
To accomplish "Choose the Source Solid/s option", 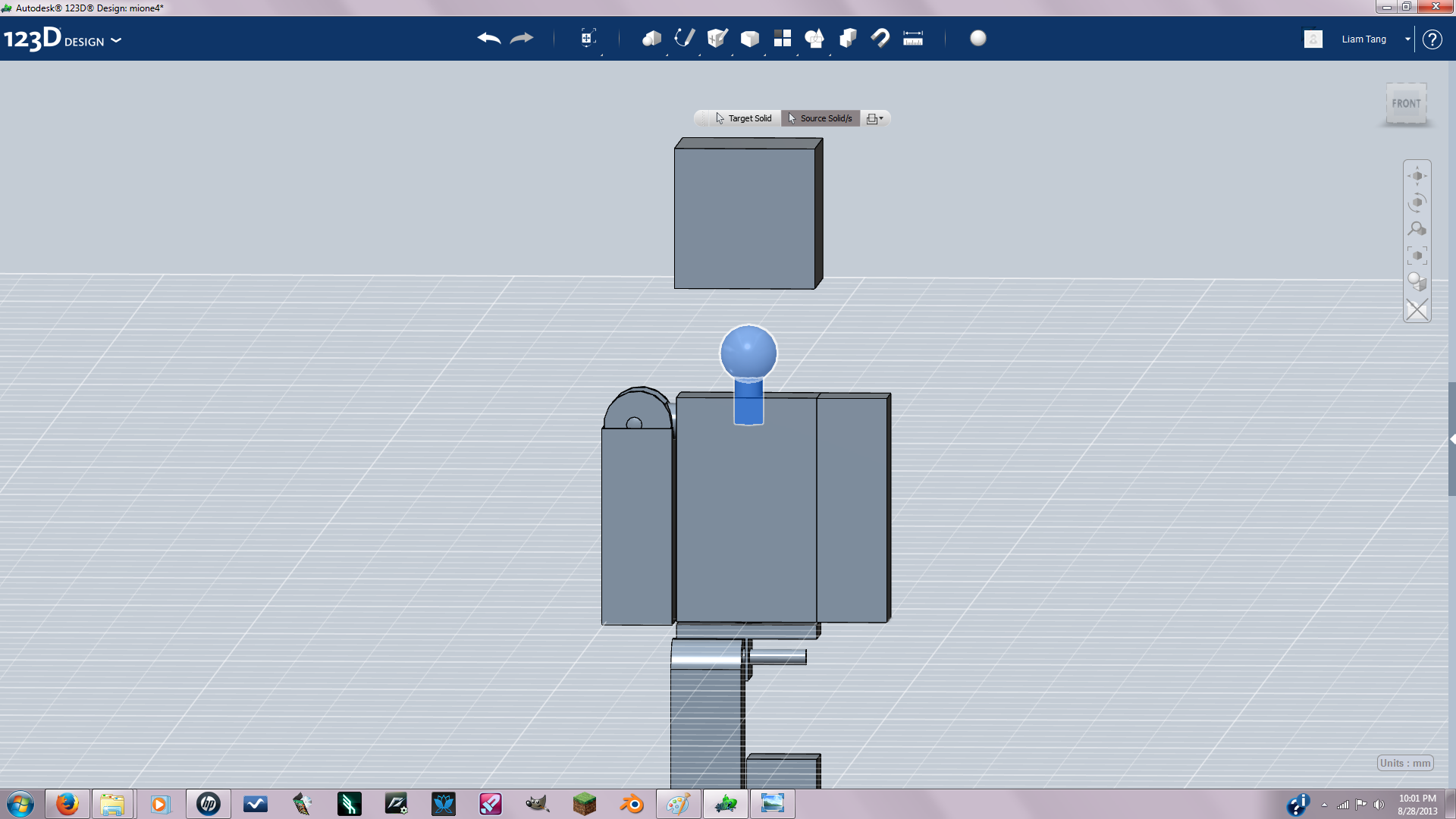I will click(821, 118).
